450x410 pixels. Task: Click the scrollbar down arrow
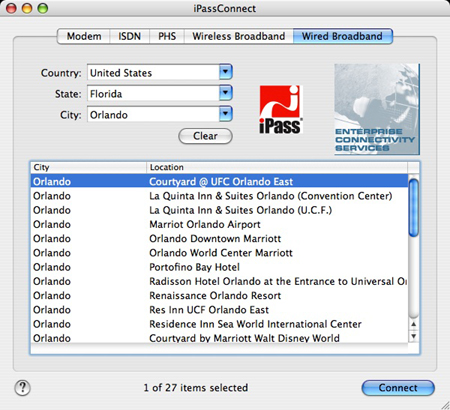[x=413, y=336]
